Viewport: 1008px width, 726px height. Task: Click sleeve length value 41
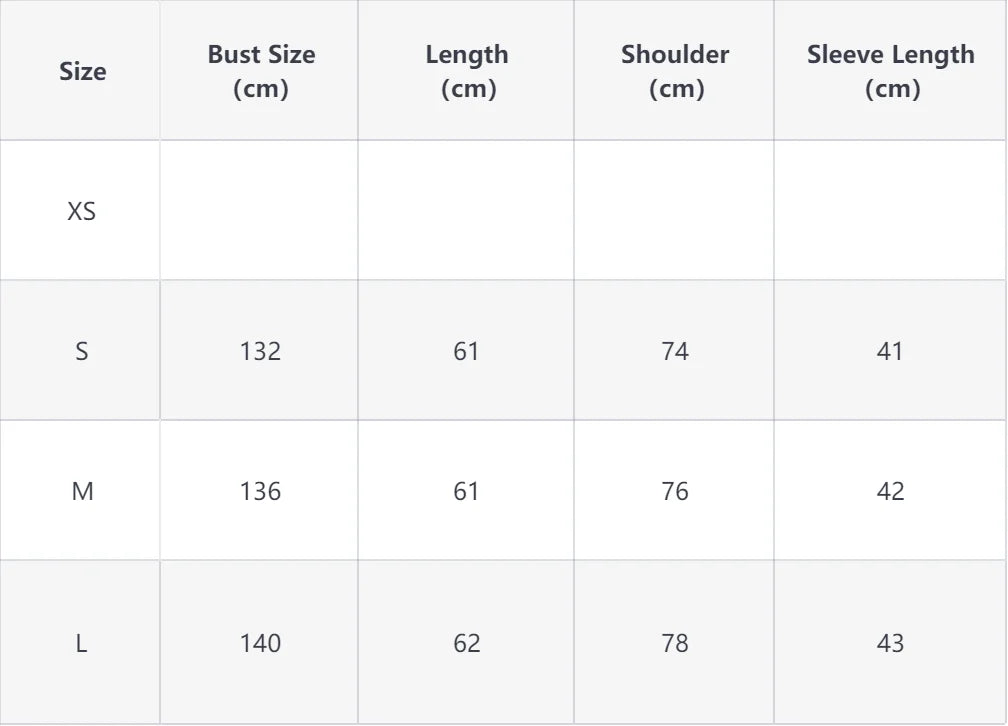pos(890,351)
